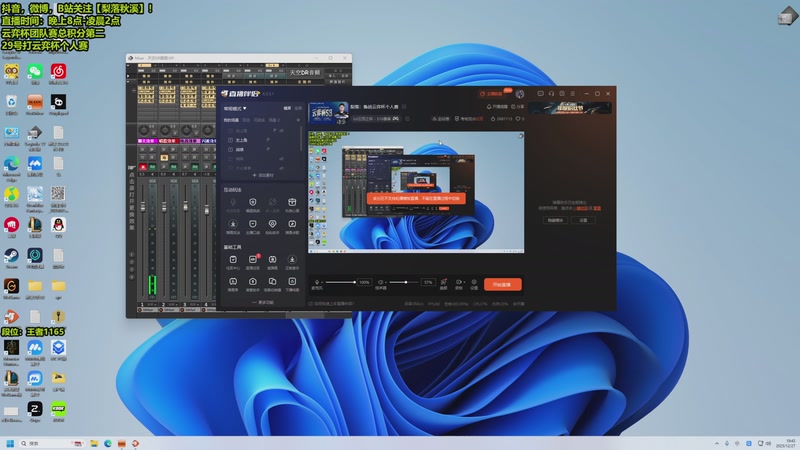Open the WeChat desktop icon

[35, 71]
